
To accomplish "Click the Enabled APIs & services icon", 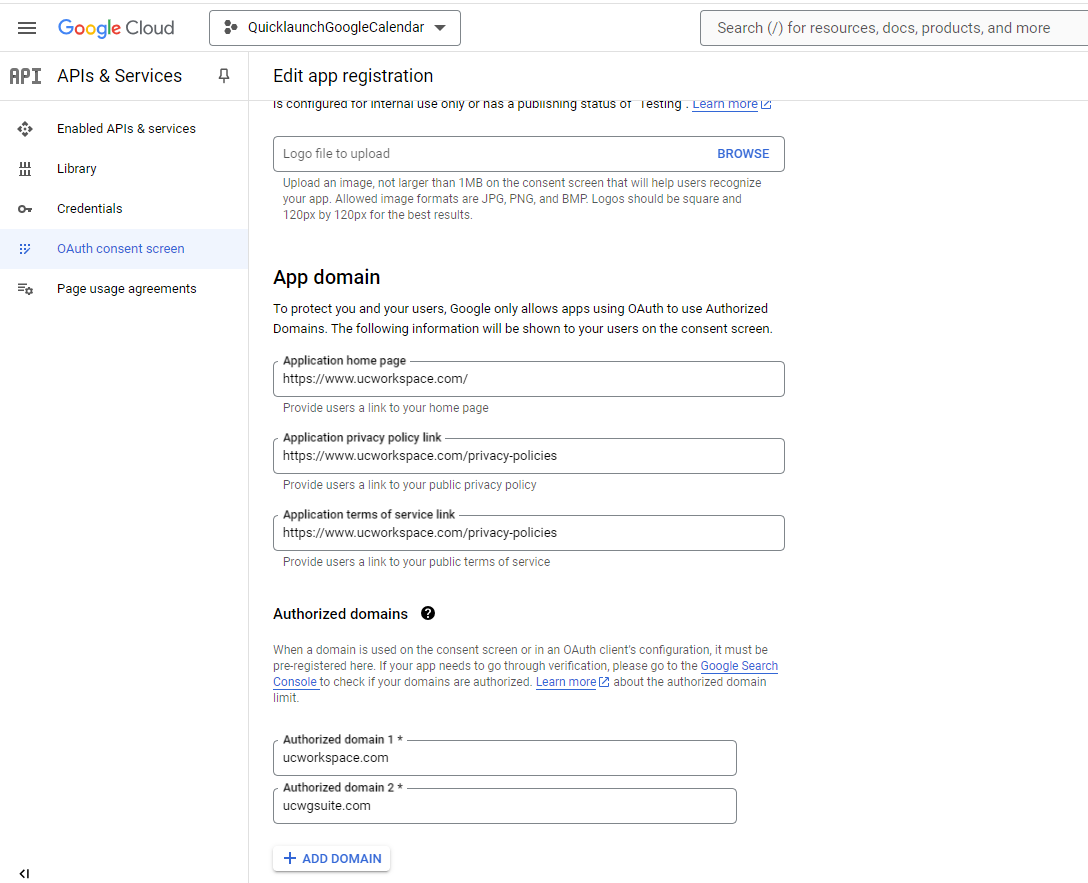I will [25, 128].
